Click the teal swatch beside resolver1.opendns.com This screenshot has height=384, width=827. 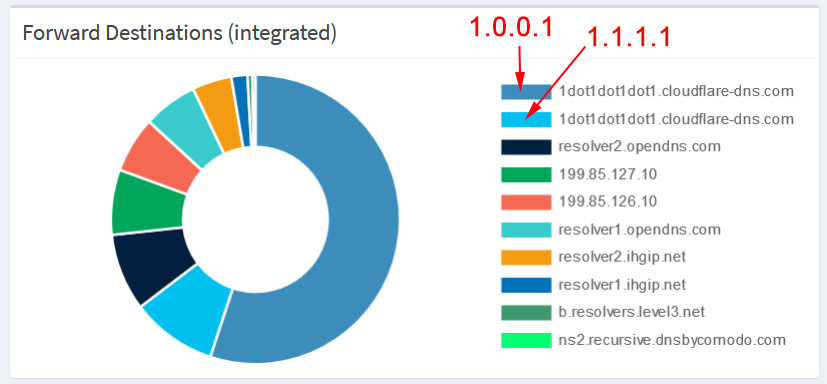coord(526,230)
